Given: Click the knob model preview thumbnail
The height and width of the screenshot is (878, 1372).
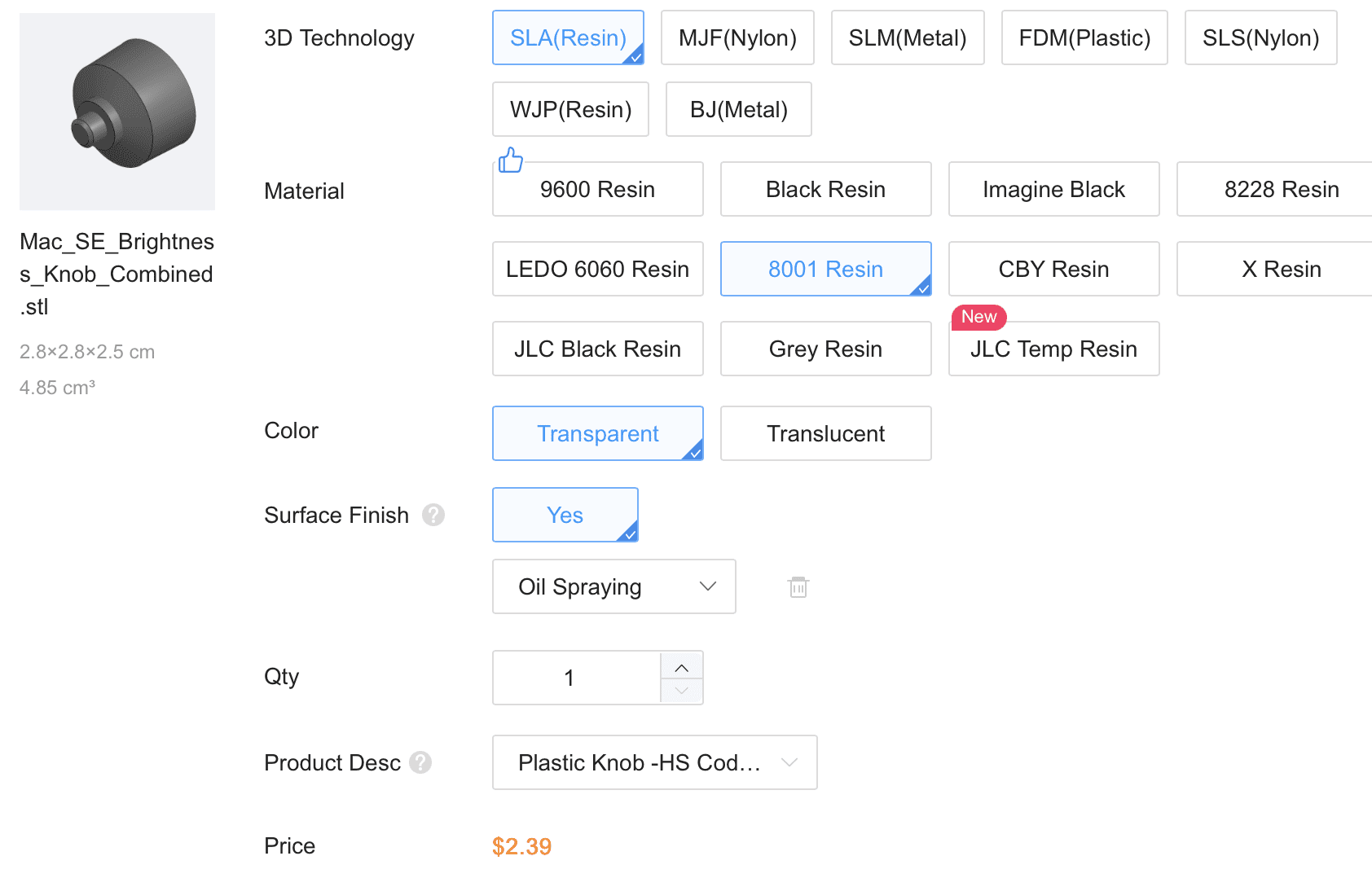Looking at the screenshot, I should [x=117, y=112].
